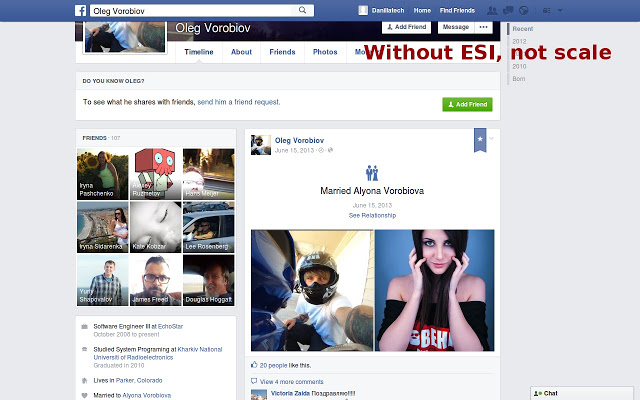Open Alexey Ruzhelov friend thumbnail
The width and height of the screenshot is (640, 400).
click(x=156, y=174)
